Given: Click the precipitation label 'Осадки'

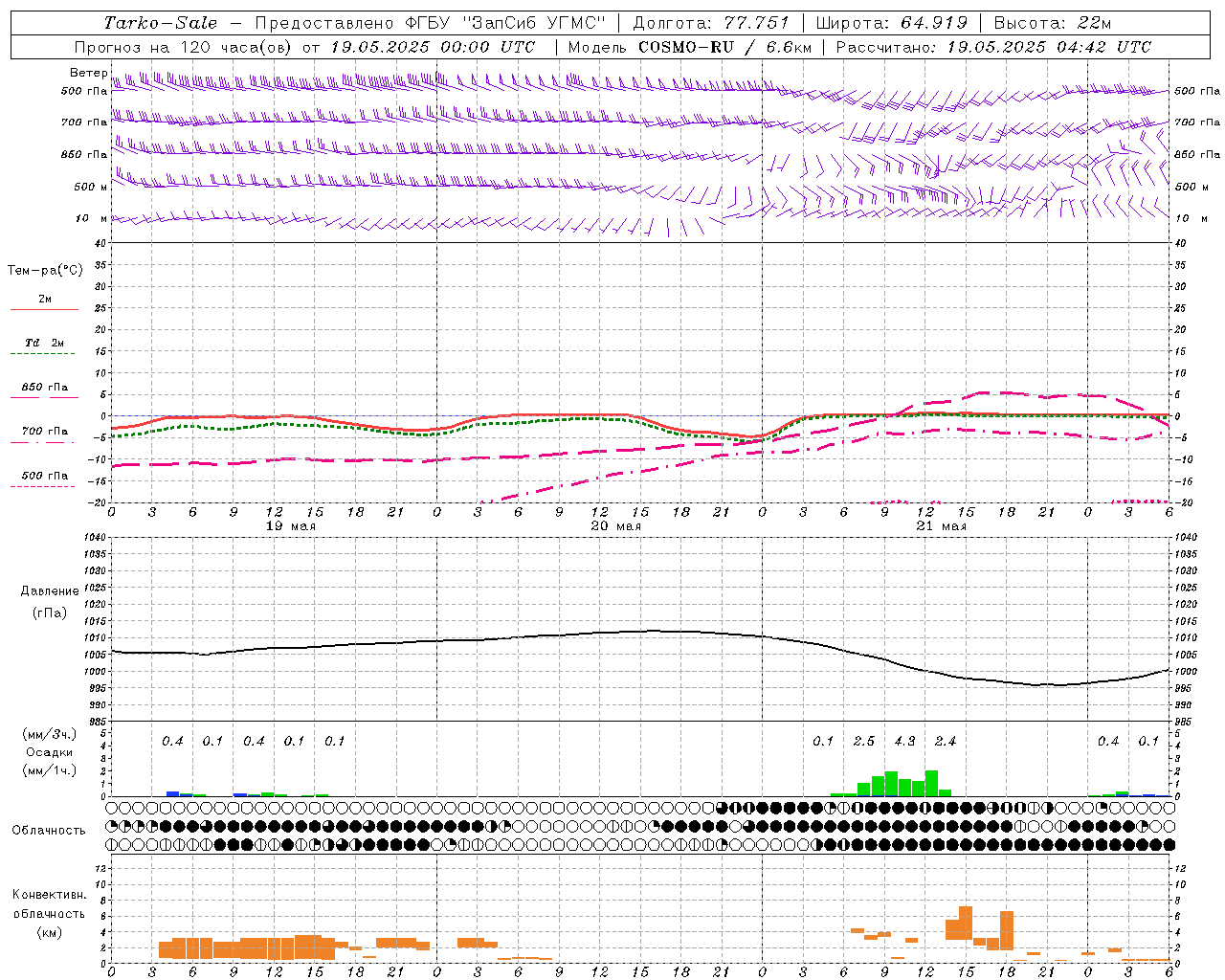Looking at the screenshot, I should click(50, 752).
